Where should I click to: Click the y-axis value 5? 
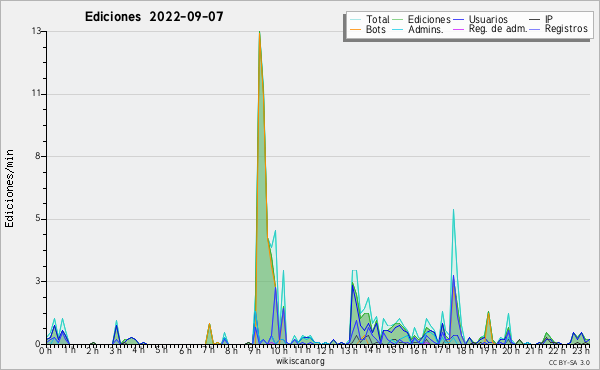click(x=38, y=218)
